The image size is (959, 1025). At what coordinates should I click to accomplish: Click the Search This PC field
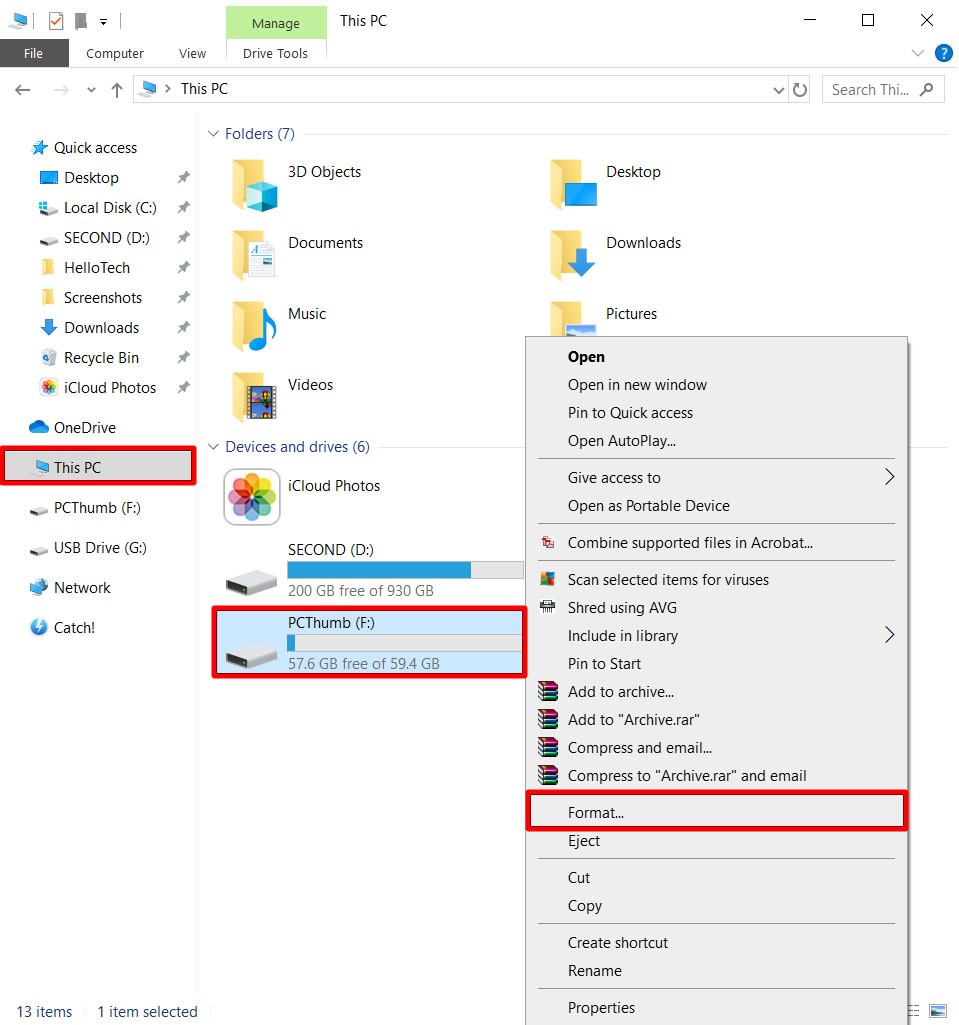tap(870, 90)
